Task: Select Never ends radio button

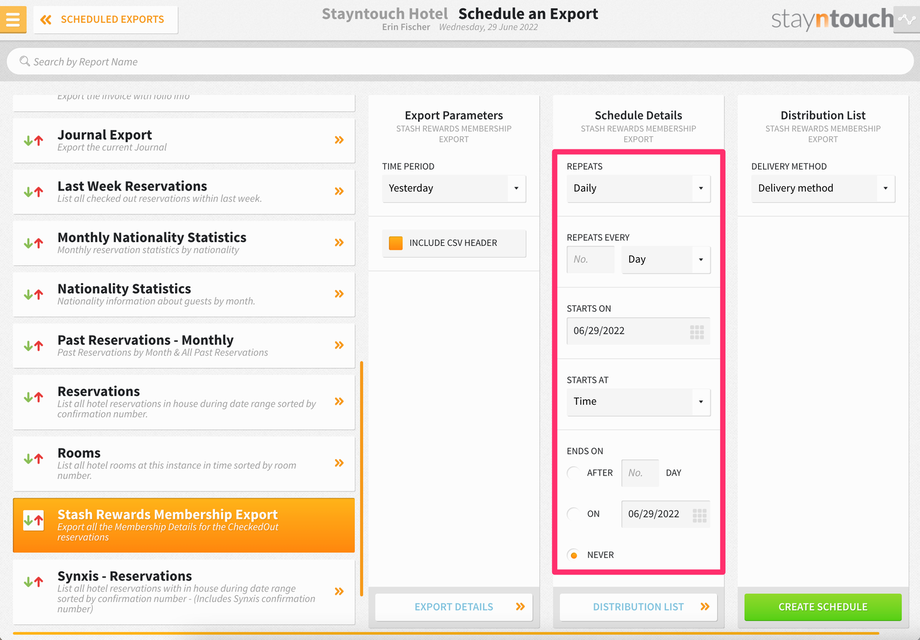Action: [x=574, y=555]
